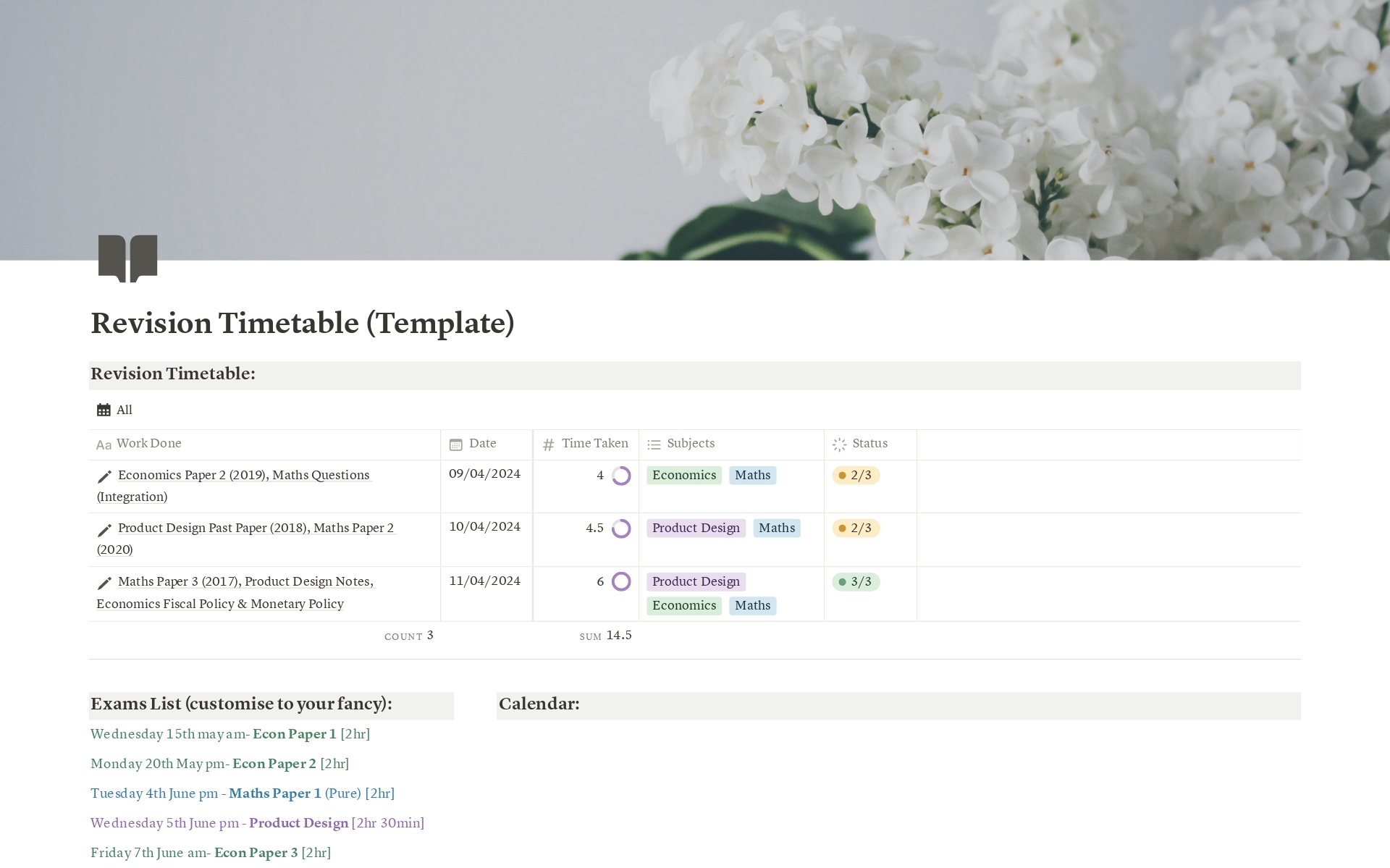Click pencil icon of Product Design Past Paper row

point(104,530)
